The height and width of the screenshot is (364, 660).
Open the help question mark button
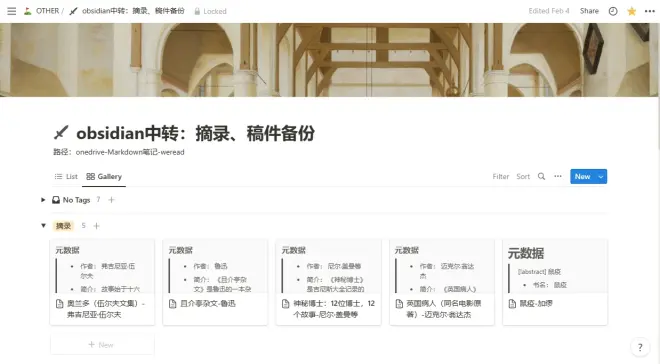(x=640, y=348)
